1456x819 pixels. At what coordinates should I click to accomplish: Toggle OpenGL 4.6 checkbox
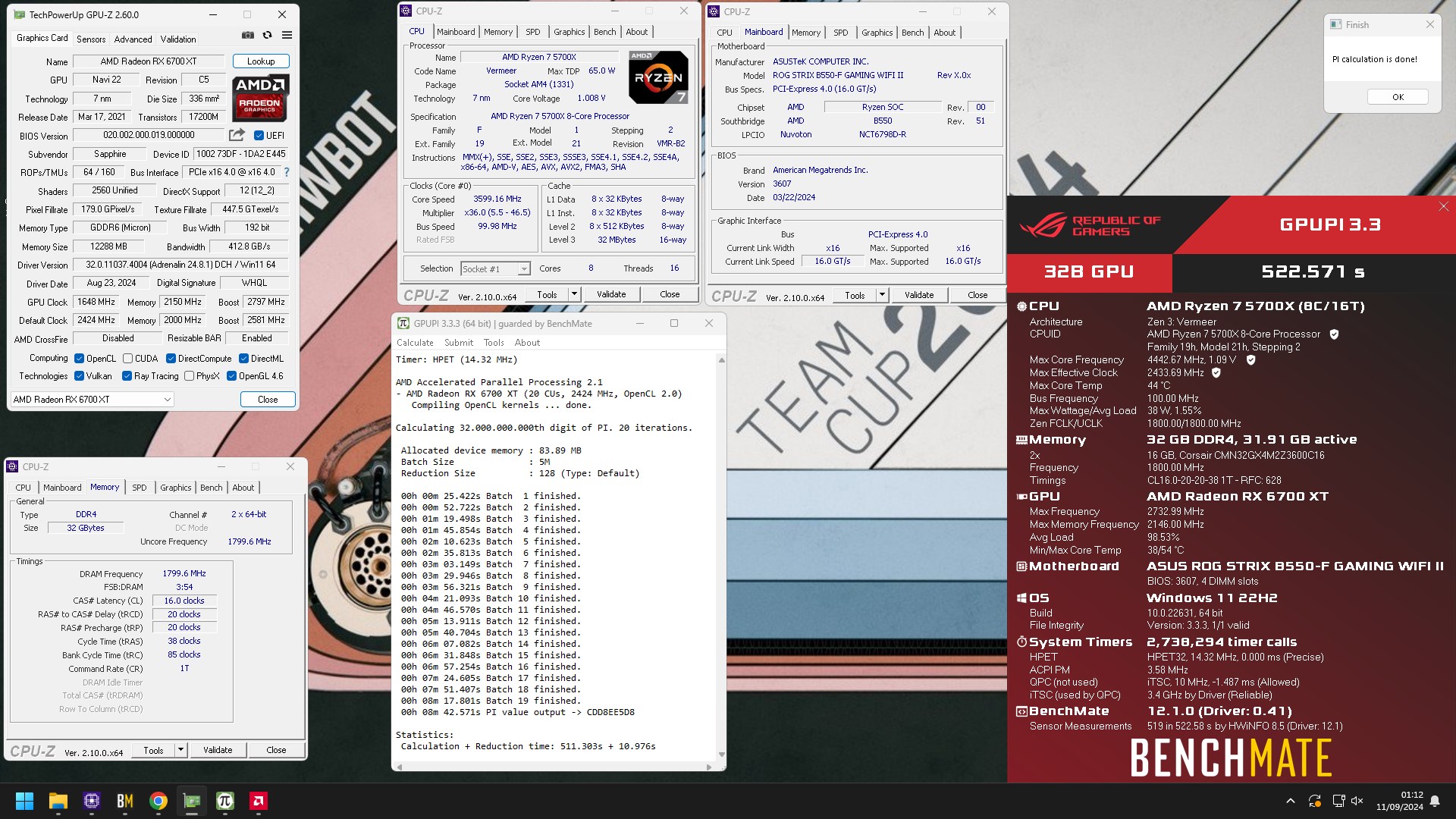(231, 376)
